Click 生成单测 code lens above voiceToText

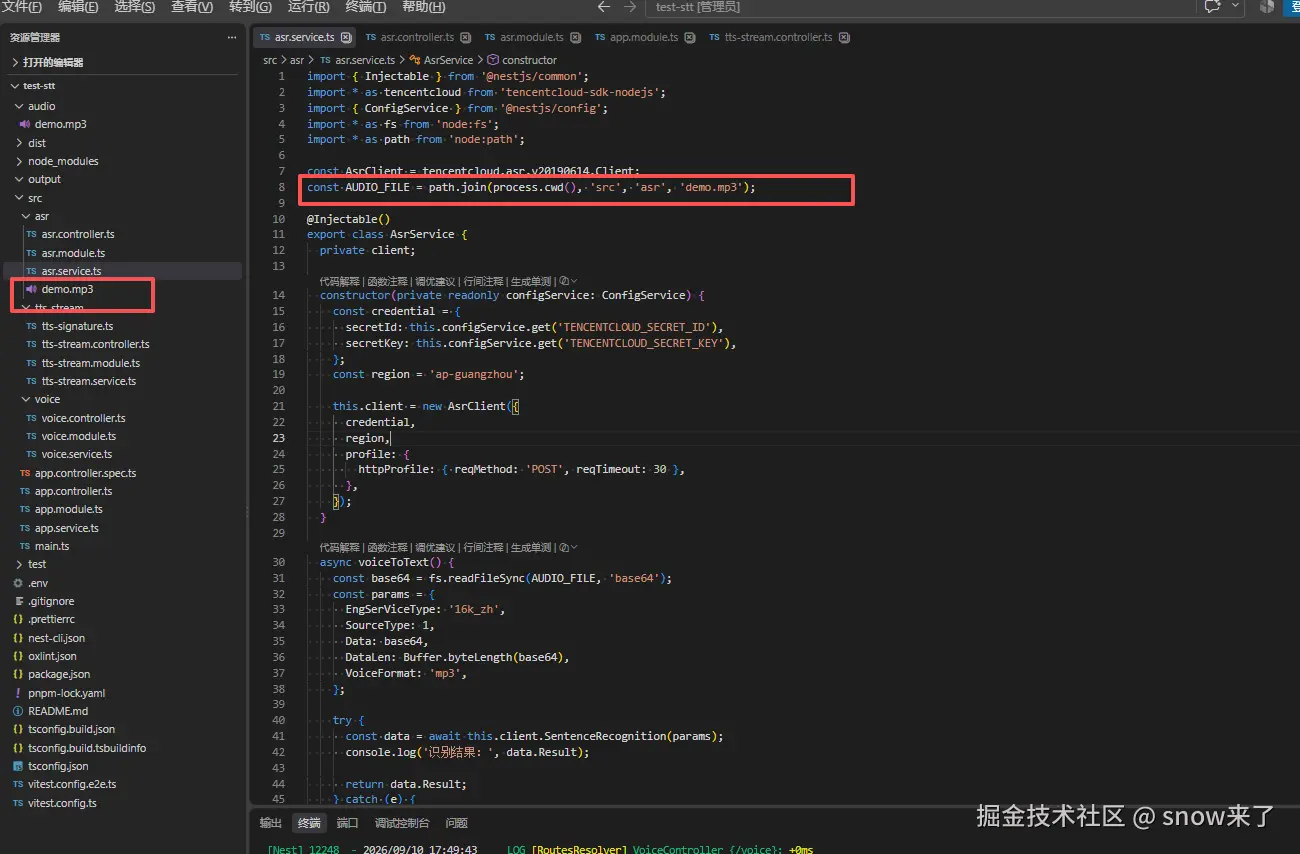[x=531, y=547]
